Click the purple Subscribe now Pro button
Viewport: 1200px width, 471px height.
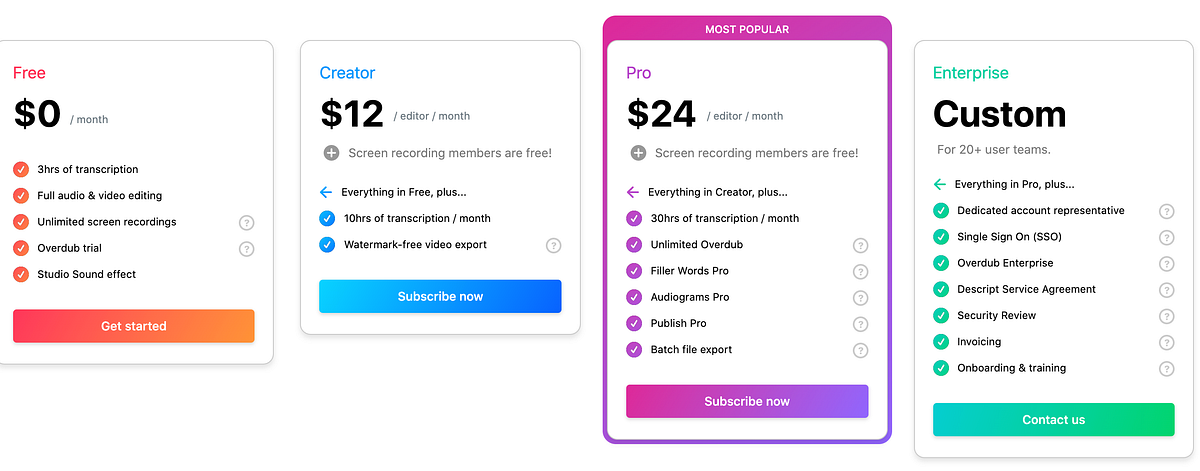(747, 401)
